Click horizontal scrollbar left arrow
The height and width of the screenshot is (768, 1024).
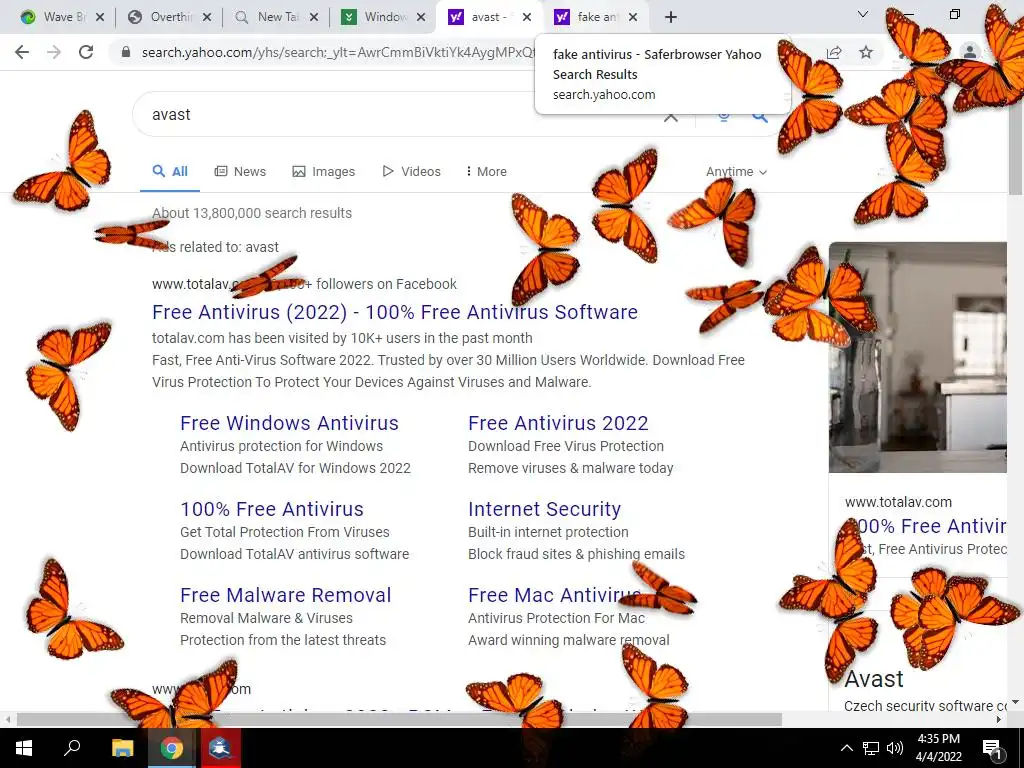[x=7, y=720]
